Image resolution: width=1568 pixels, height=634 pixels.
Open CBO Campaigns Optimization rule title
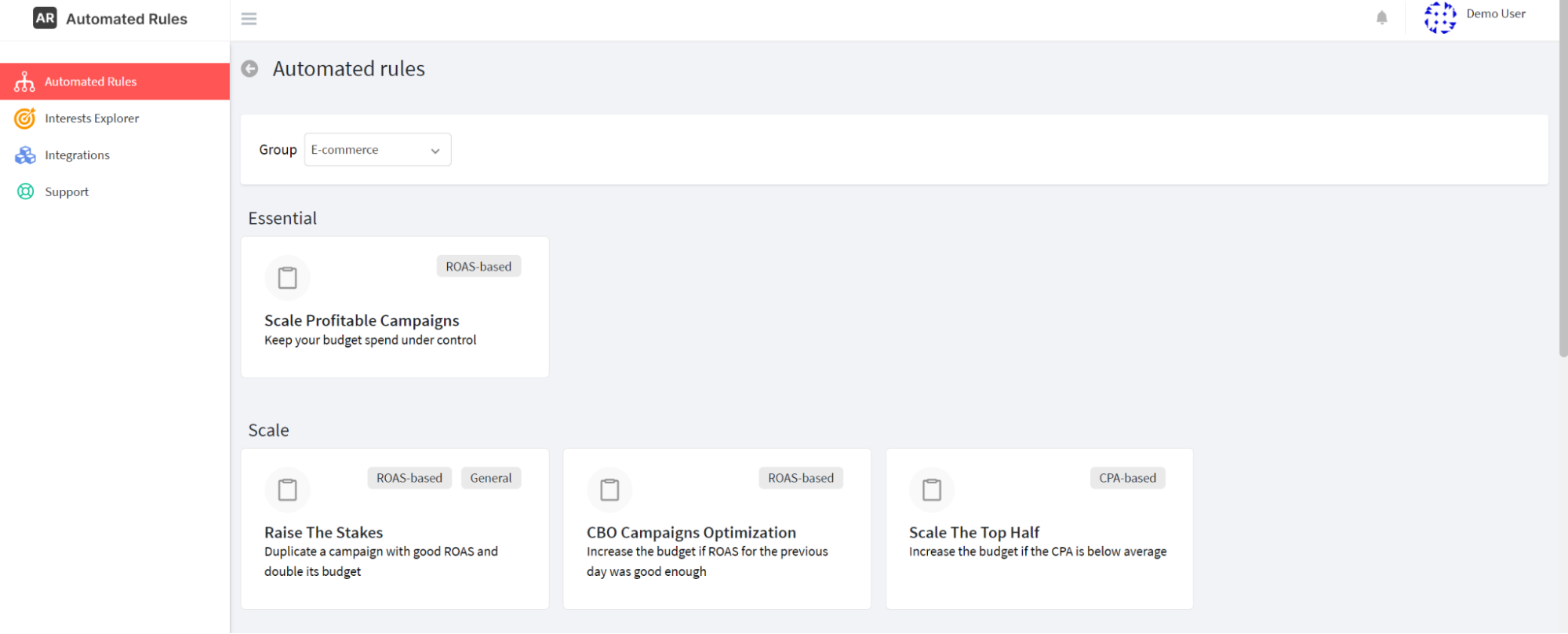[x=691, y=532]
